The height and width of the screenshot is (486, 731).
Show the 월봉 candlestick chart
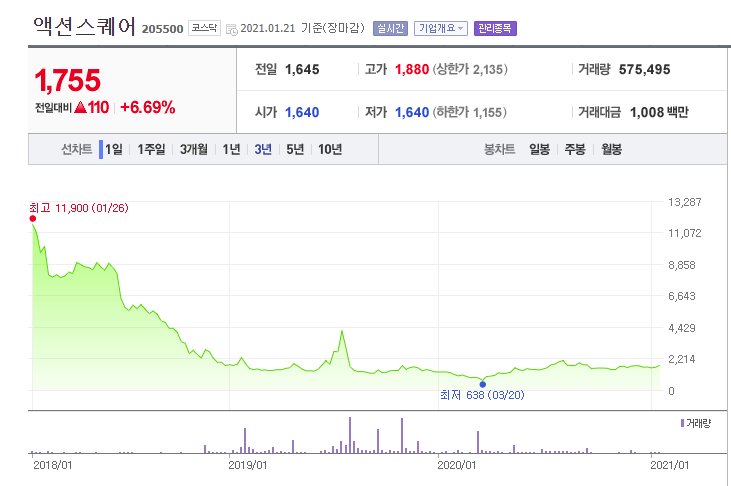(x=611, y=149)
